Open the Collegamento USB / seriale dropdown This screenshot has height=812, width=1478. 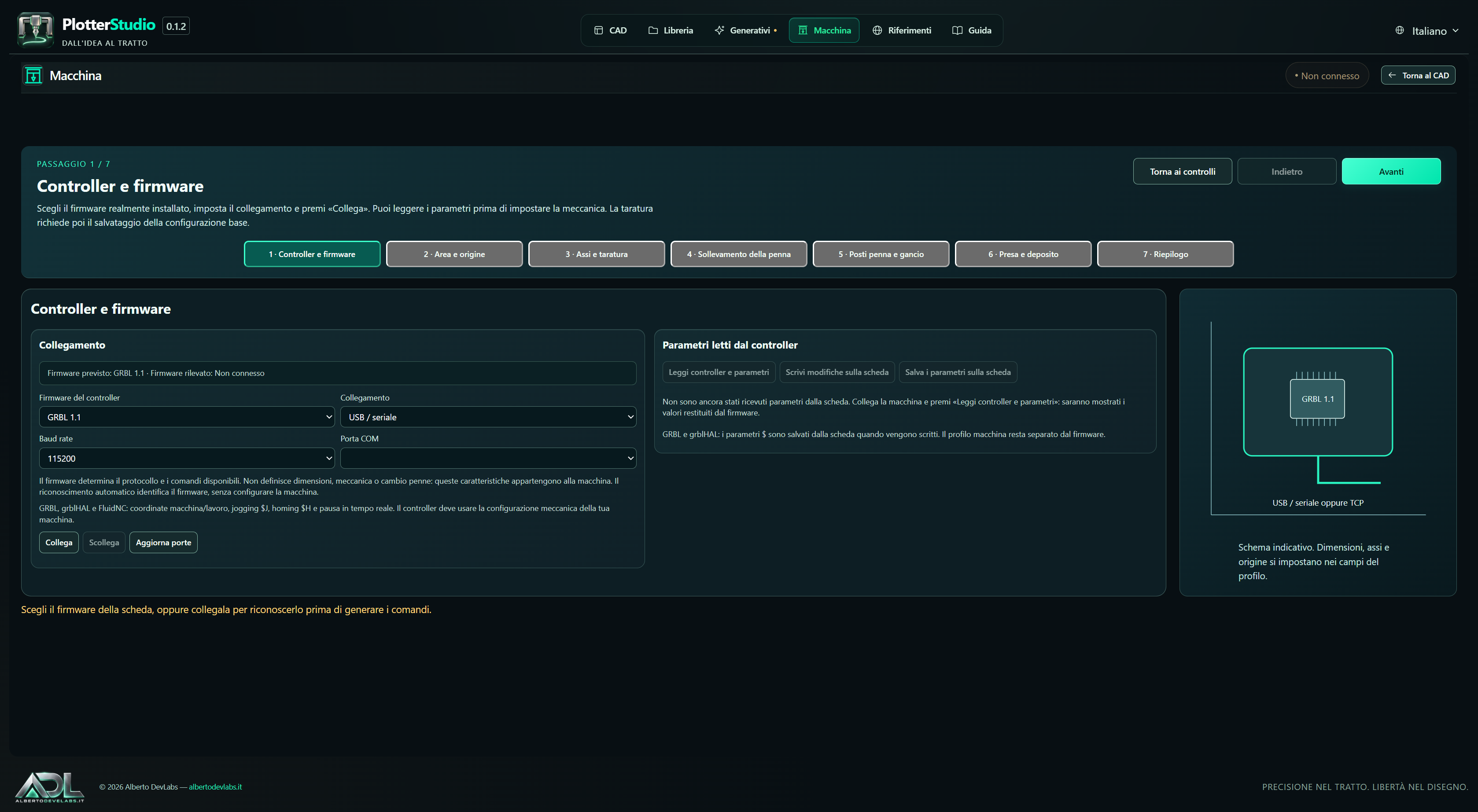coord(488,417)
